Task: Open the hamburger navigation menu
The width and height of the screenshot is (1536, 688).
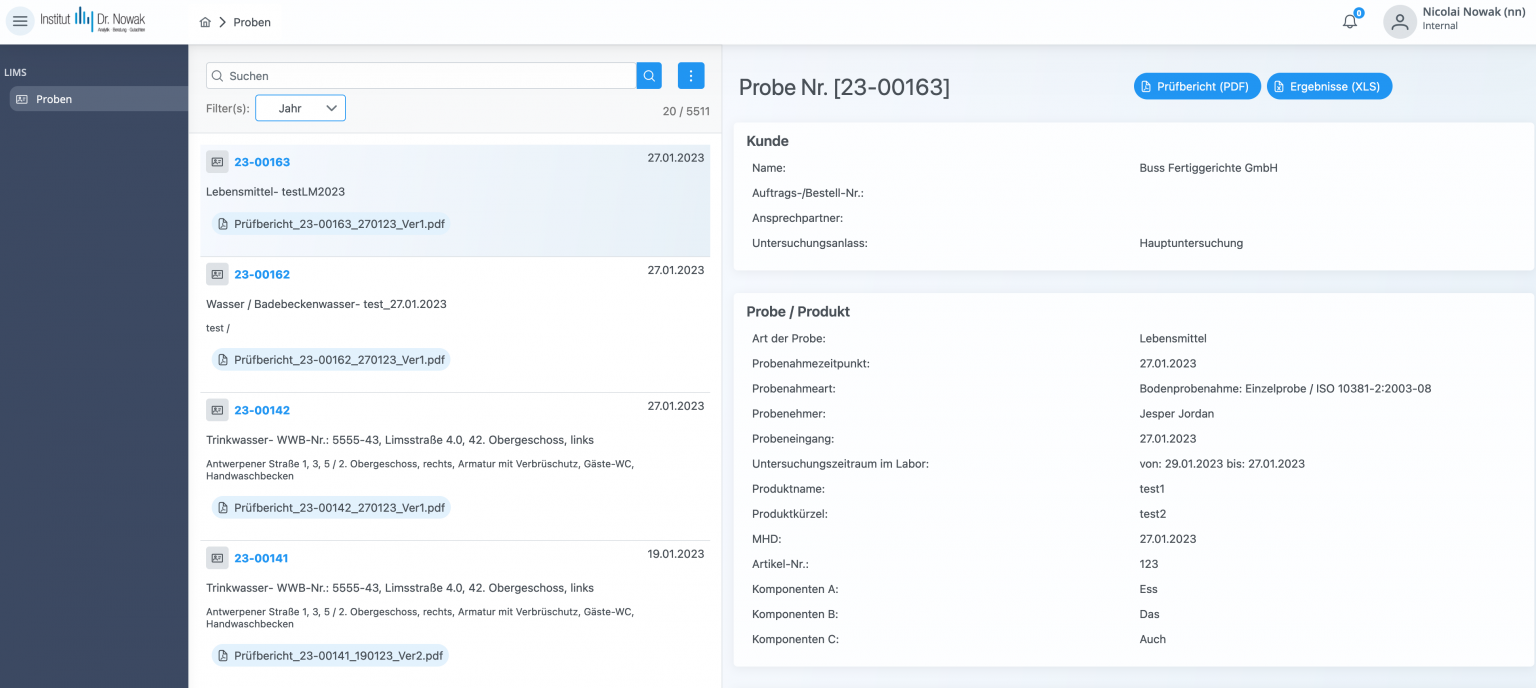Action: [20, 21]
